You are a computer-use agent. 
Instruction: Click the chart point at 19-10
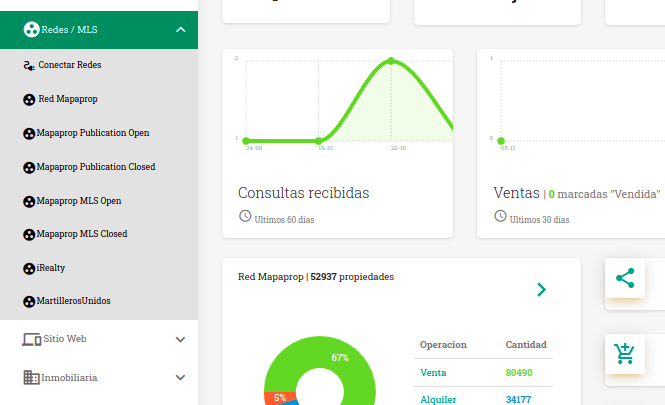point(319,141)
